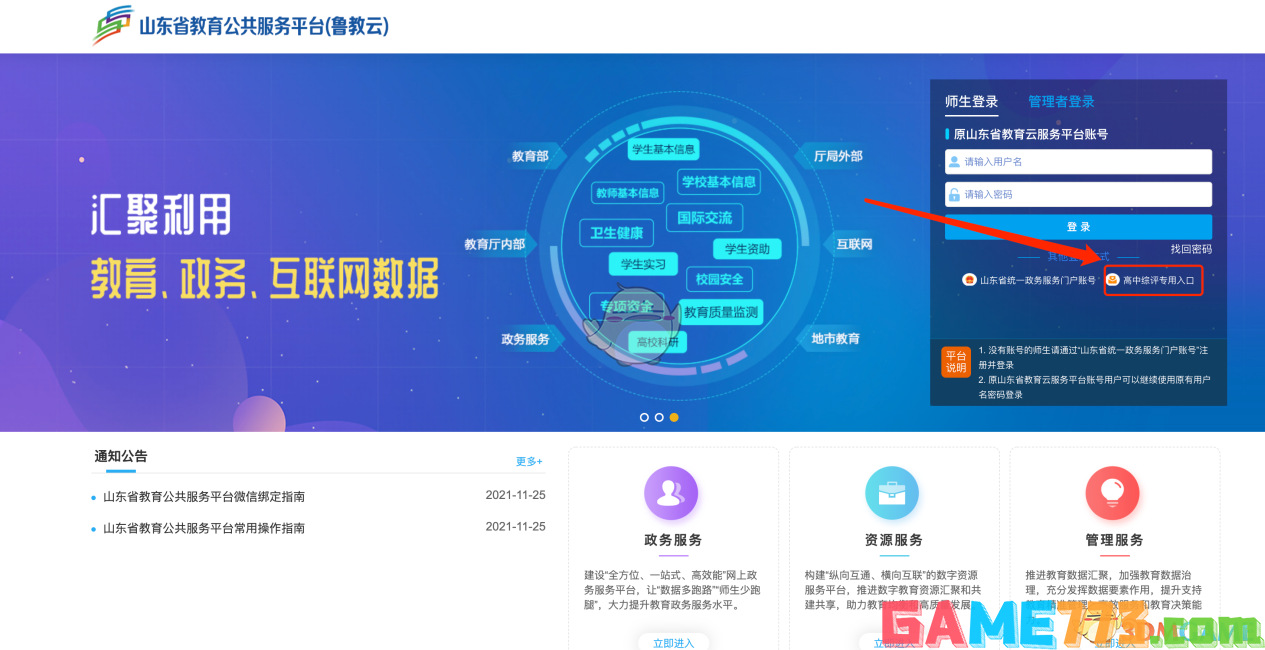Click the user icon in username field
Image resolution: width=1265 pixels, height=650 pixels.
pyautogui.click(x=955, y=162)
